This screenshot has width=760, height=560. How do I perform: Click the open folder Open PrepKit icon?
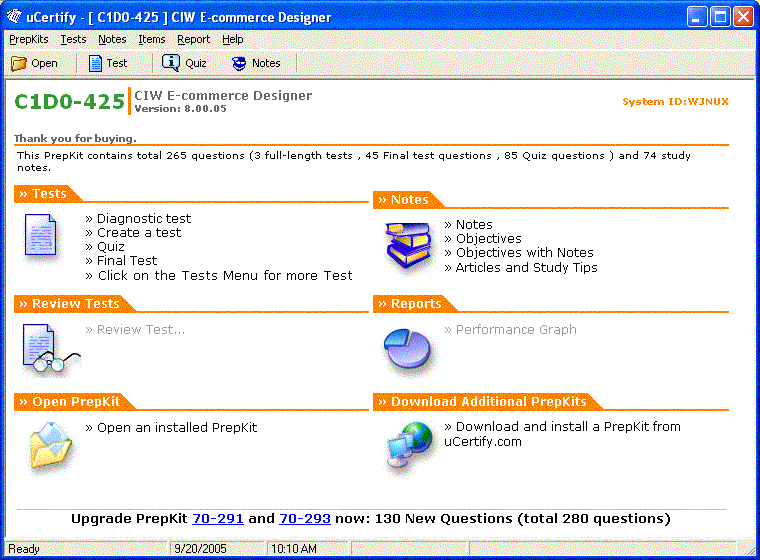[x=51, y=445]
